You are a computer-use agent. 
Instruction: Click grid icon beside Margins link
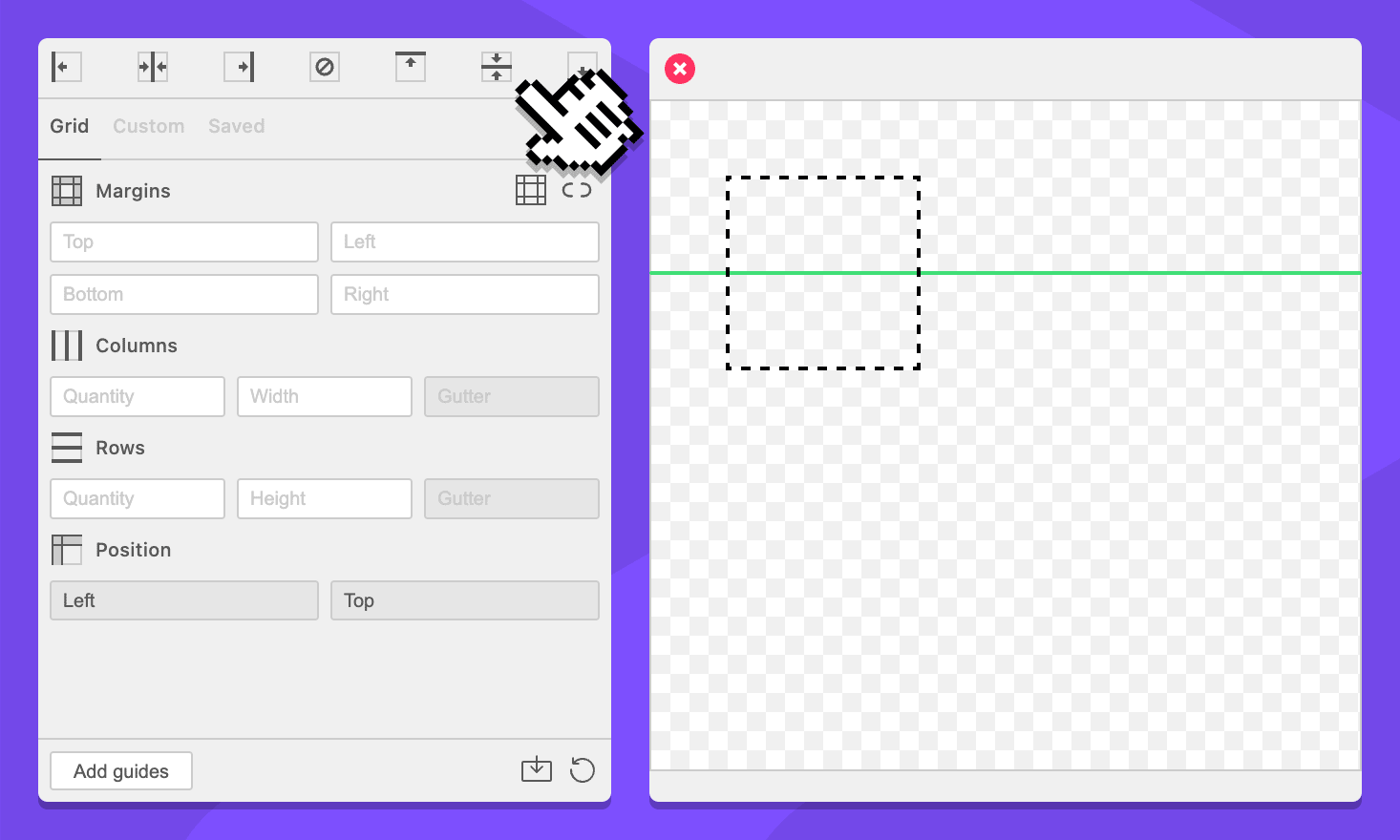[531, 190]
